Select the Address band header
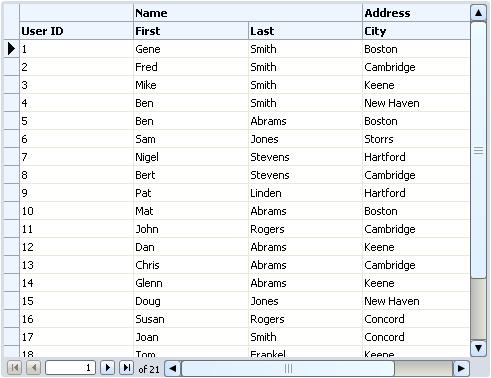Screen dimensions: 491x378 tap(416, 13)
